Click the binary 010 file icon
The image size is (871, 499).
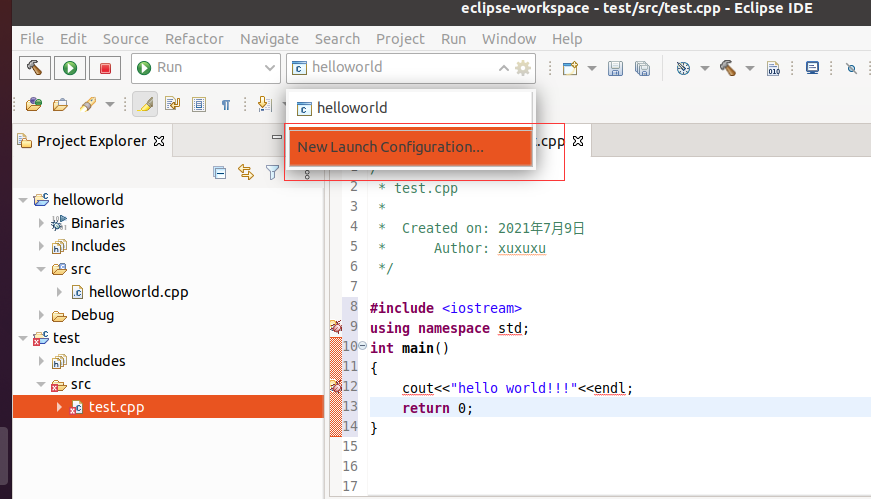(x=773, y=68)
